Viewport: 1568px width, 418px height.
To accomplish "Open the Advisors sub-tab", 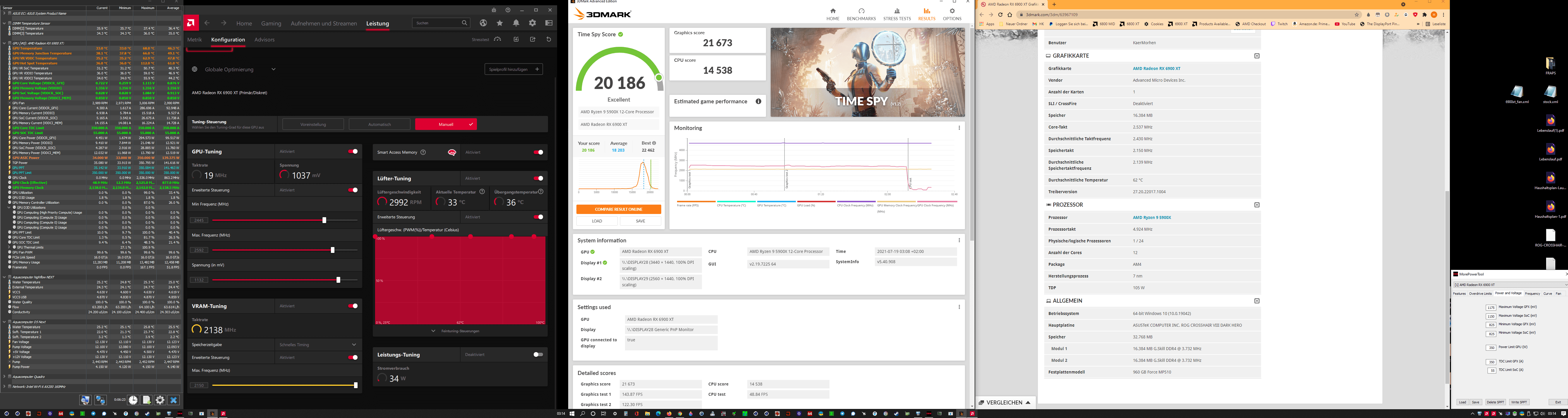I will pyautogui.click(x=265, y=40).
